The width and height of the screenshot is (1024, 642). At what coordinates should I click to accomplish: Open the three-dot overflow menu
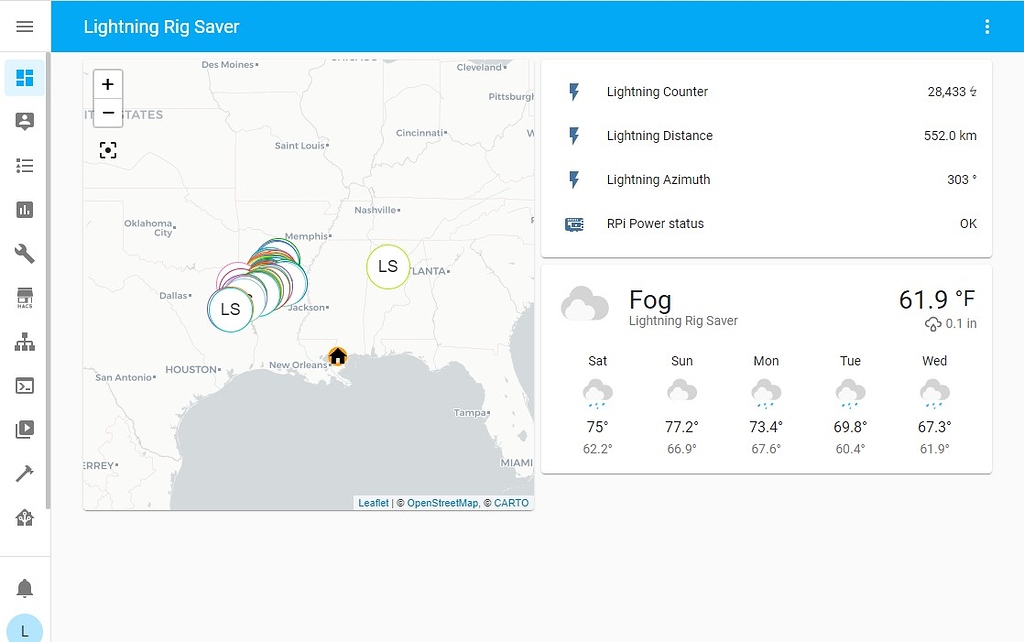[987, 26]
